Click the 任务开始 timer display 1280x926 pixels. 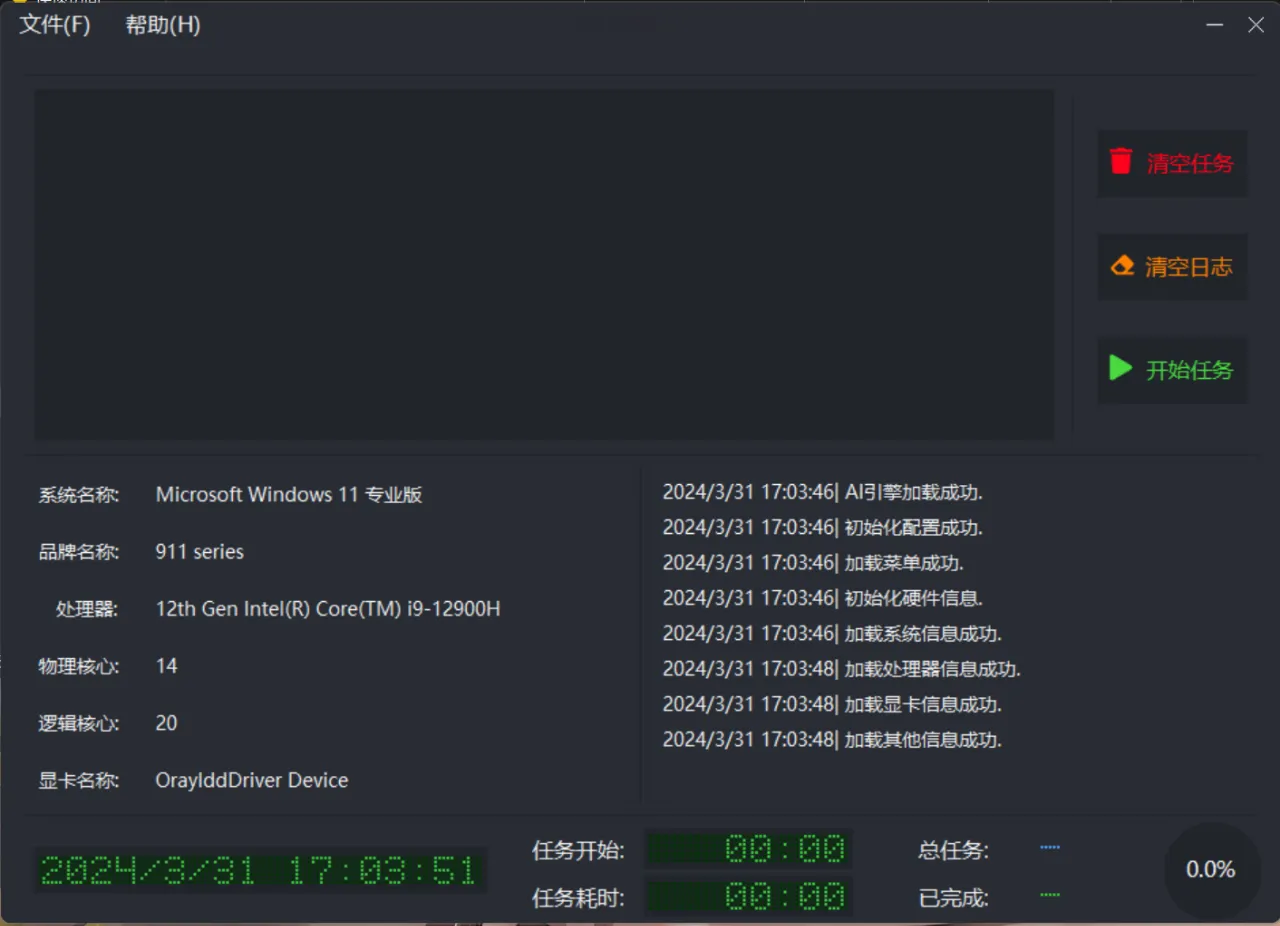point(748,850)
